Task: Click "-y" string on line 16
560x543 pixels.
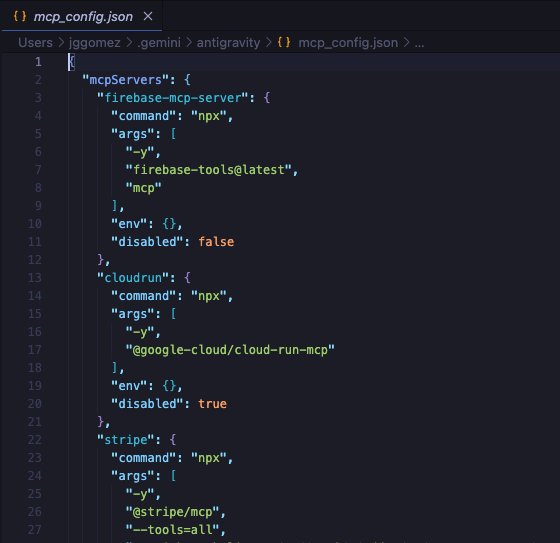Action: click(x=140, y=332)
